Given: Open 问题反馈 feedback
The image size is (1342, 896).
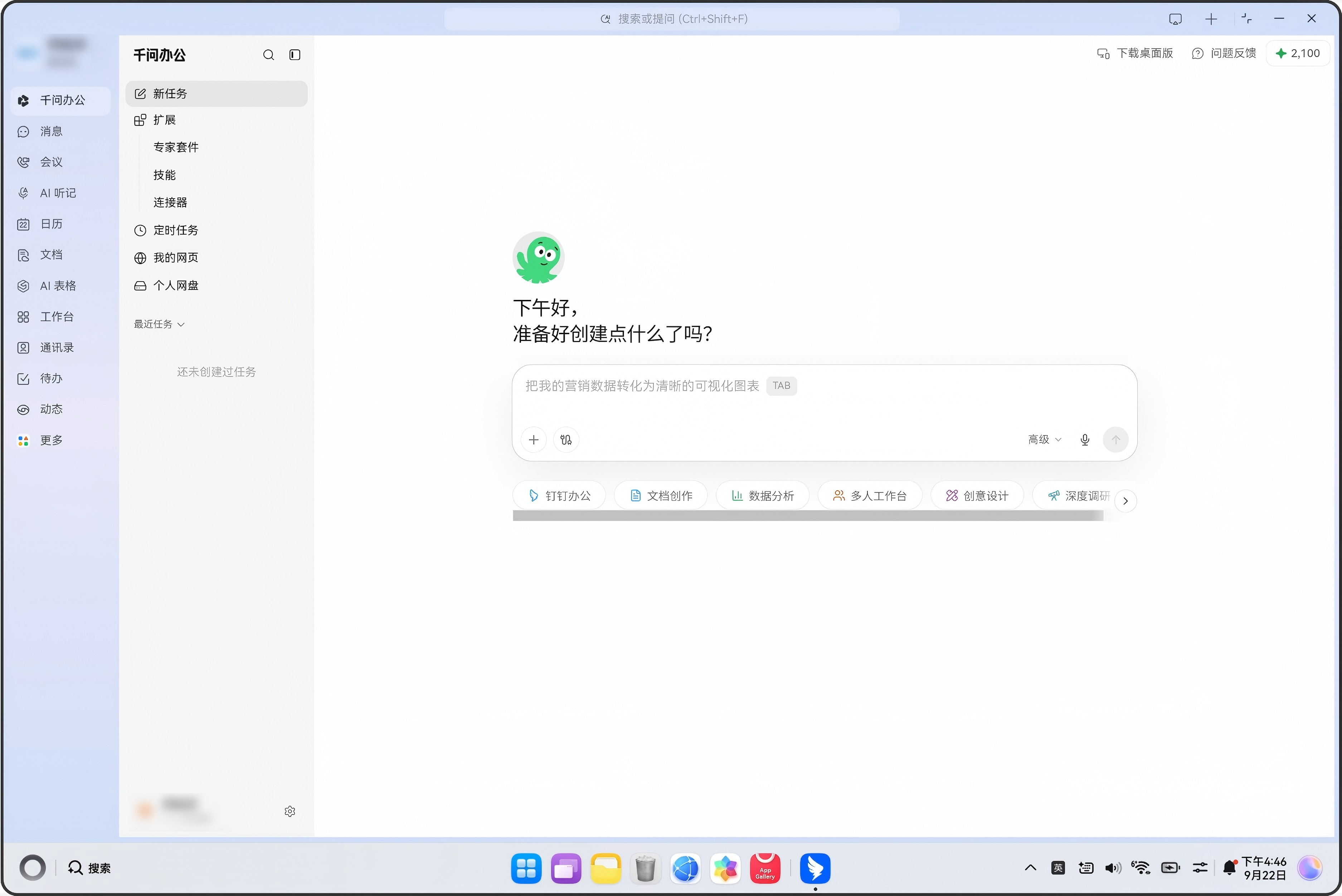Looking at the screenshot, I should pyautogui.click(x=1224, y=53).
